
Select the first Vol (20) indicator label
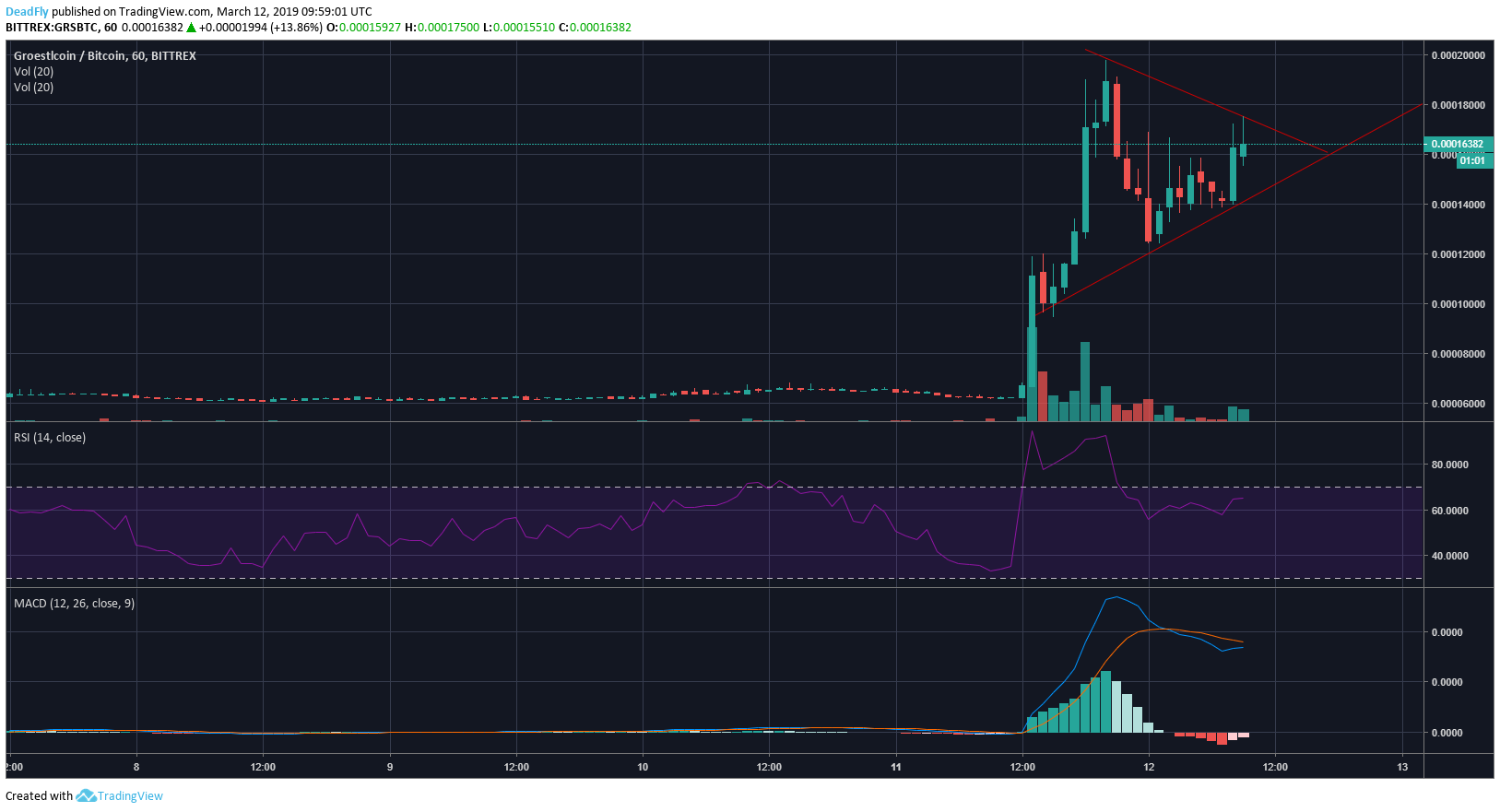pyautogui.click(x=33, y=72)
